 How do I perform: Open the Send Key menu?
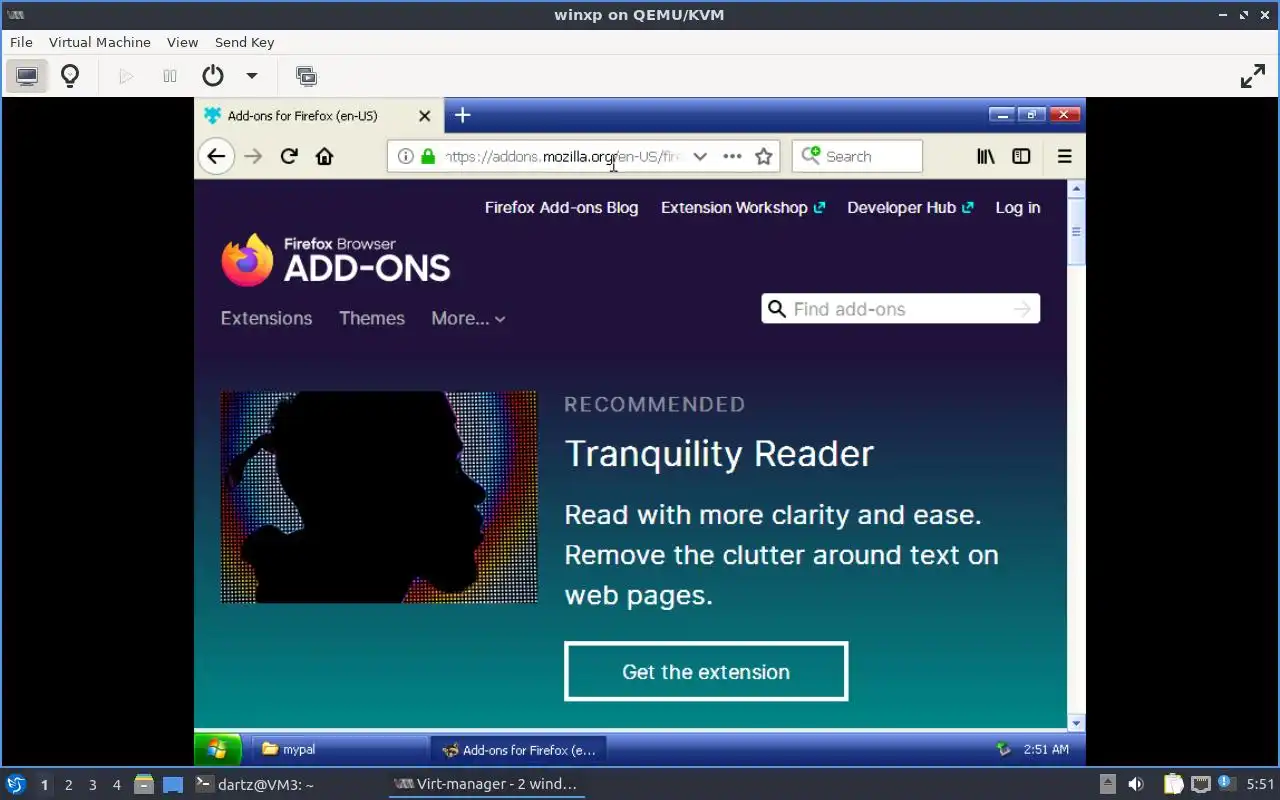pos(244,42)
